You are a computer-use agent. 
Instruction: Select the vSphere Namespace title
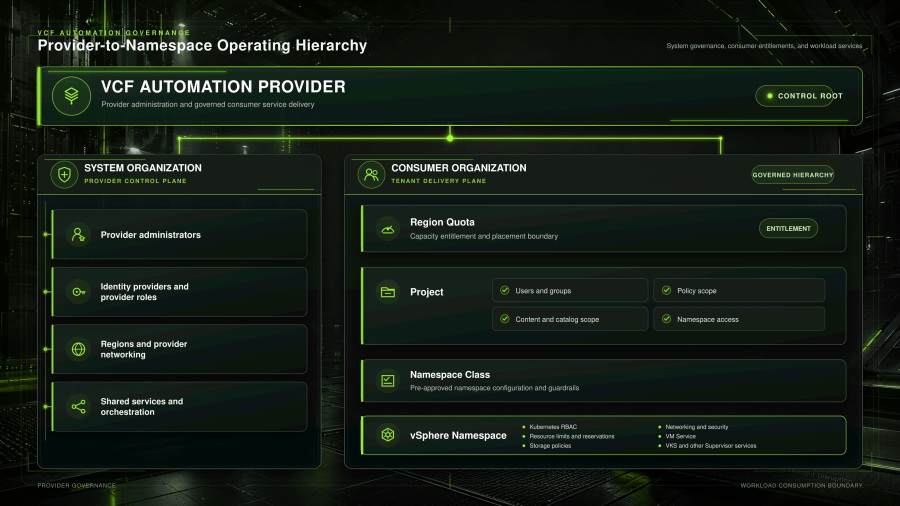[458, 435]
